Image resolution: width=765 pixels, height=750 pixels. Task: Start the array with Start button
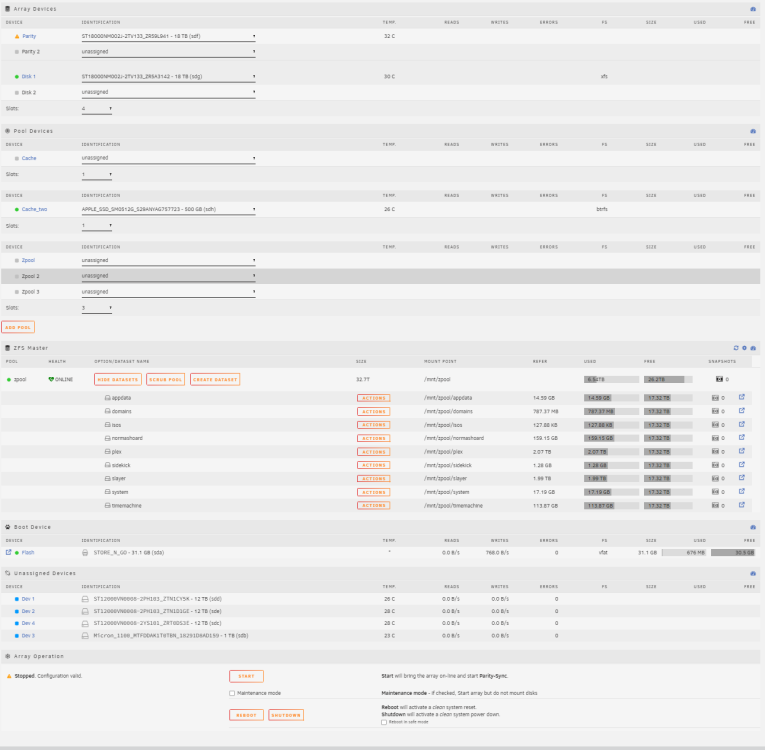pyautogui.click(x=246, y=676)
